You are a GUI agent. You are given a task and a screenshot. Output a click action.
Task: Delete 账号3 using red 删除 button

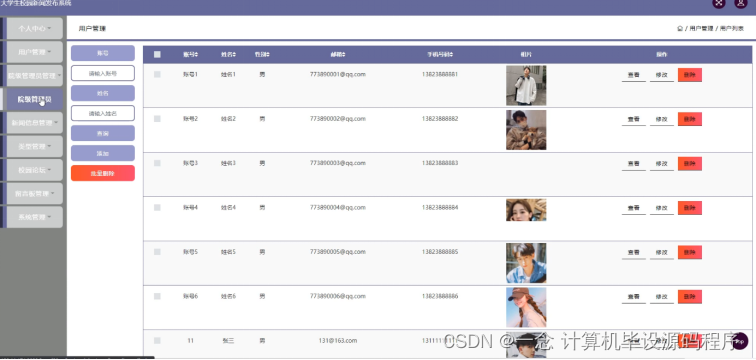689,163
